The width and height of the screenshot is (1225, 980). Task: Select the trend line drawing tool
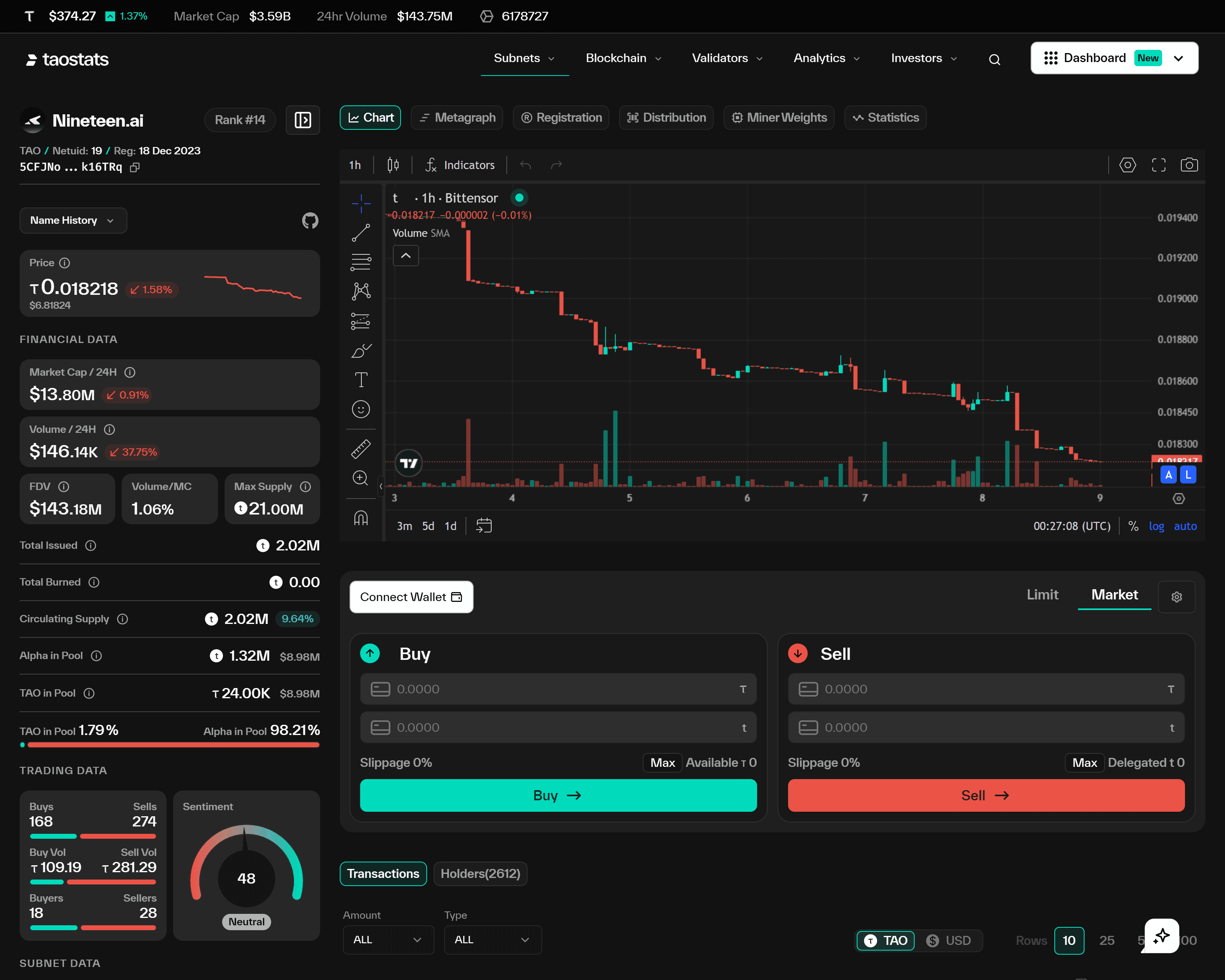point(361,233)
